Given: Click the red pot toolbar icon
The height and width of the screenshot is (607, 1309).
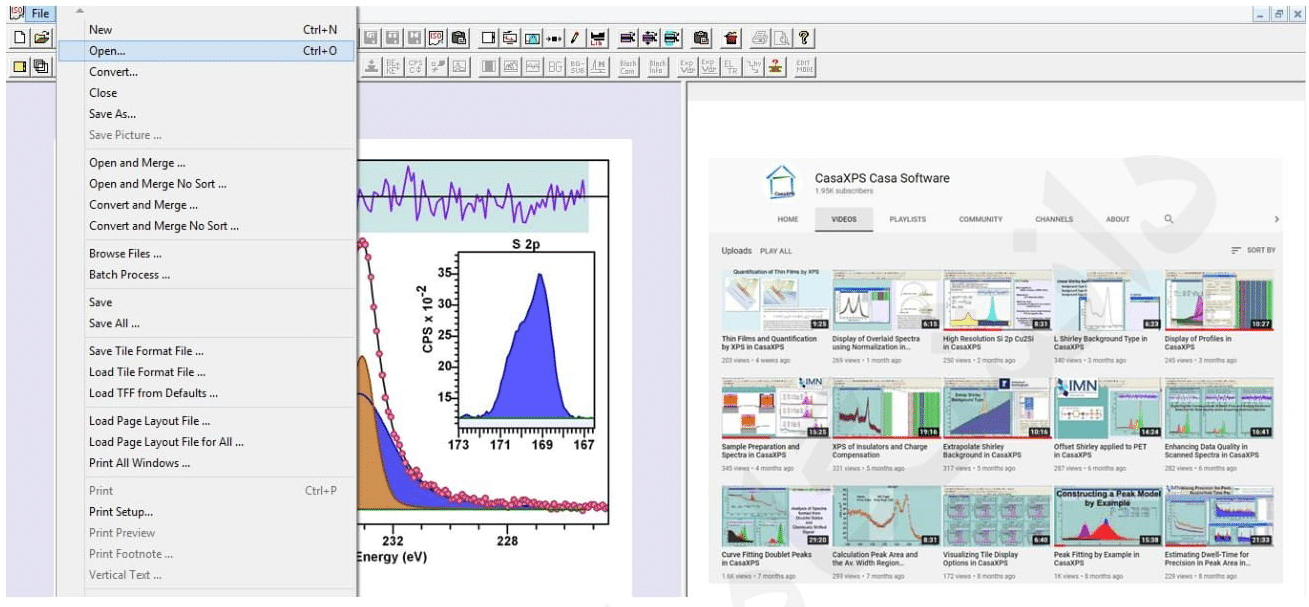Looking at the screenshot, I should click(731, 38).
